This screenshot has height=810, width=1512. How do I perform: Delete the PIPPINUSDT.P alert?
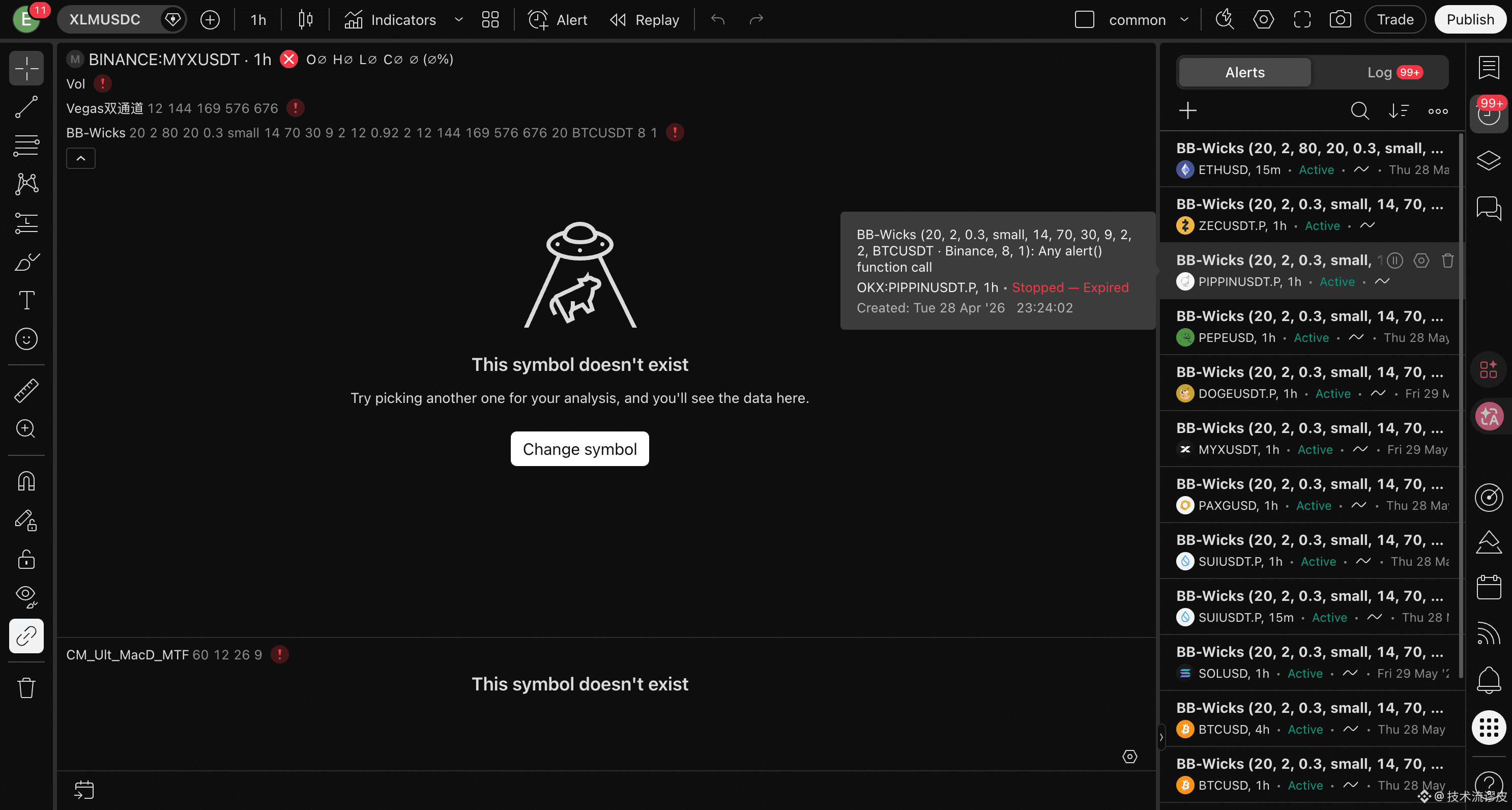pyautogui.click(x=1447, y=260)
